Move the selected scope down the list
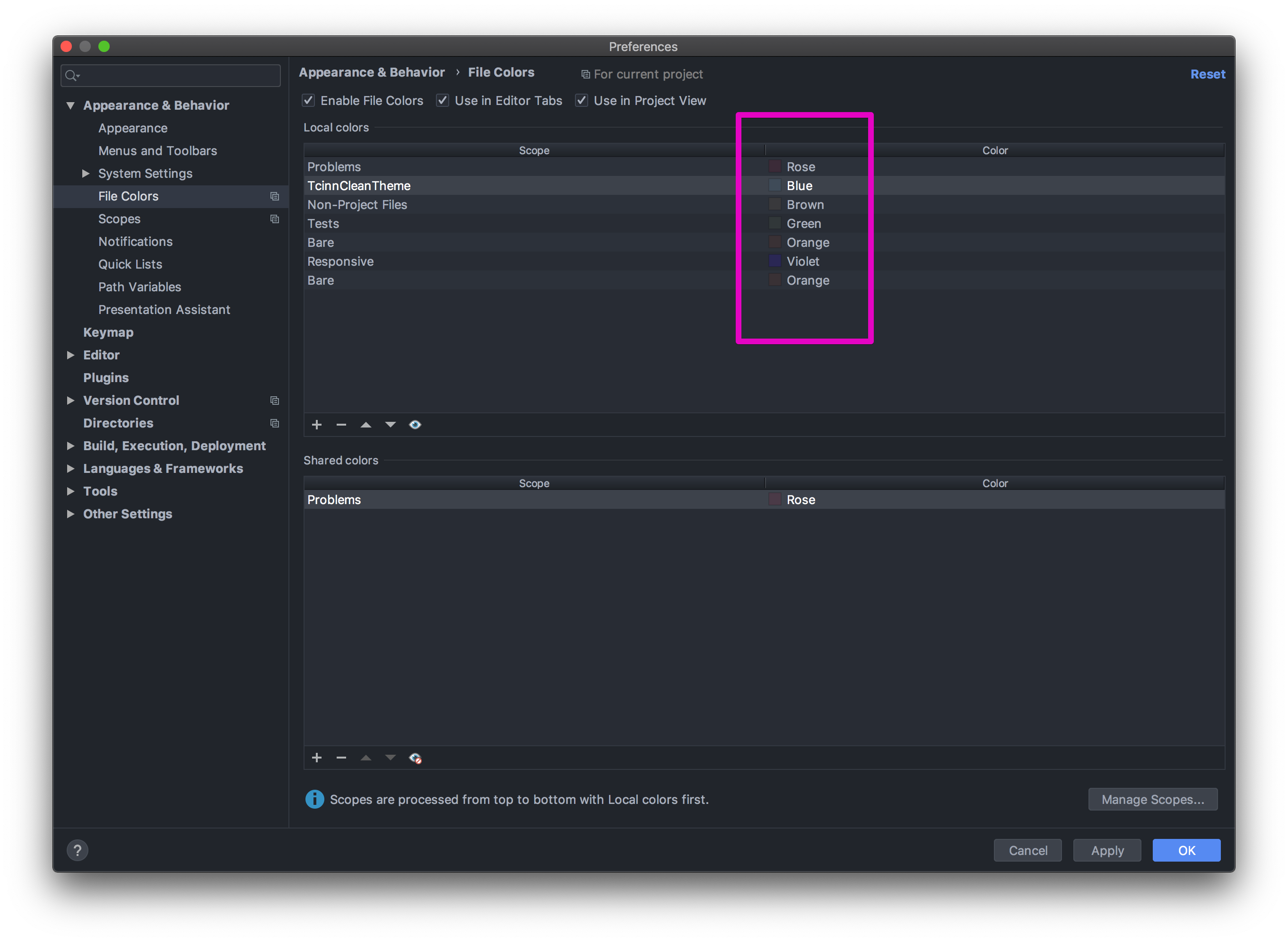Viewport: 1288px width, 942px height. 390,424
